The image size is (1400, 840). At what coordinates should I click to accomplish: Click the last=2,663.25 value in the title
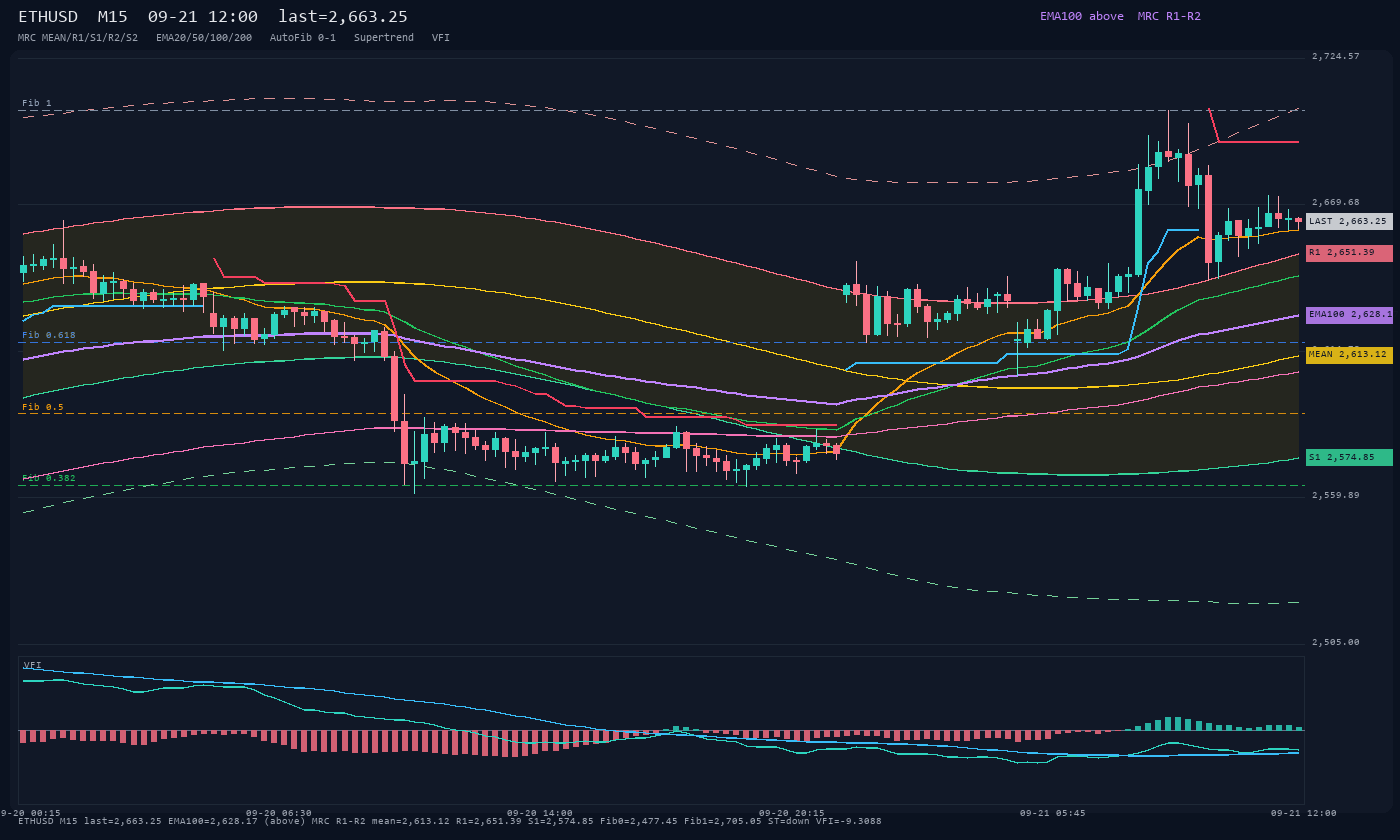pyautogui.click(x=343, y=16)
